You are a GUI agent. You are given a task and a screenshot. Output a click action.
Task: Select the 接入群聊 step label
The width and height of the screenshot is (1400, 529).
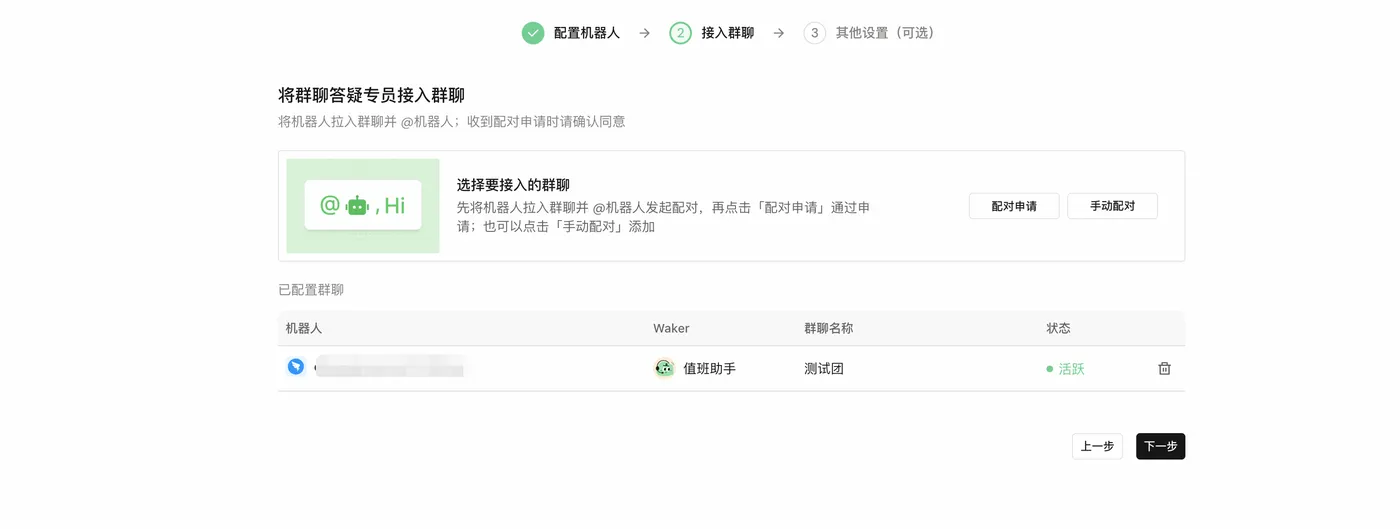[728, 33]
